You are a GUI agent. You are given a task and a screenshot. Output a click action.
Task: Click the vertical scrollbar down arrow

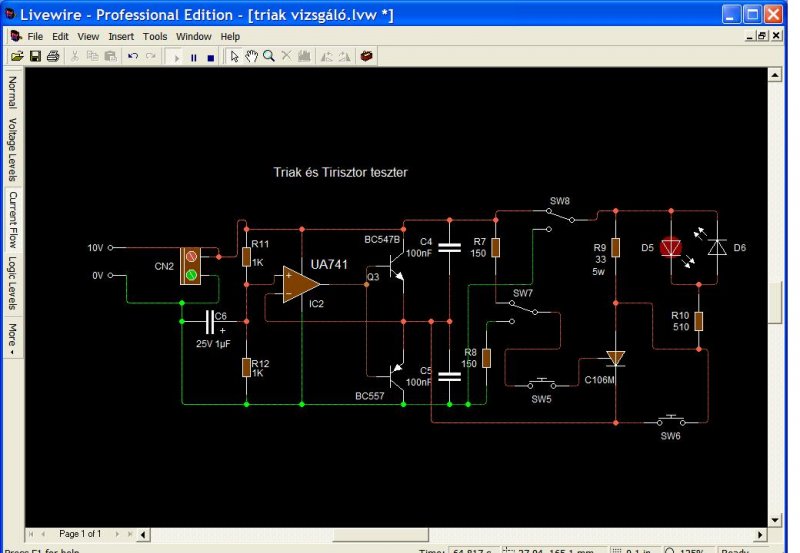[x=774, y=520]
